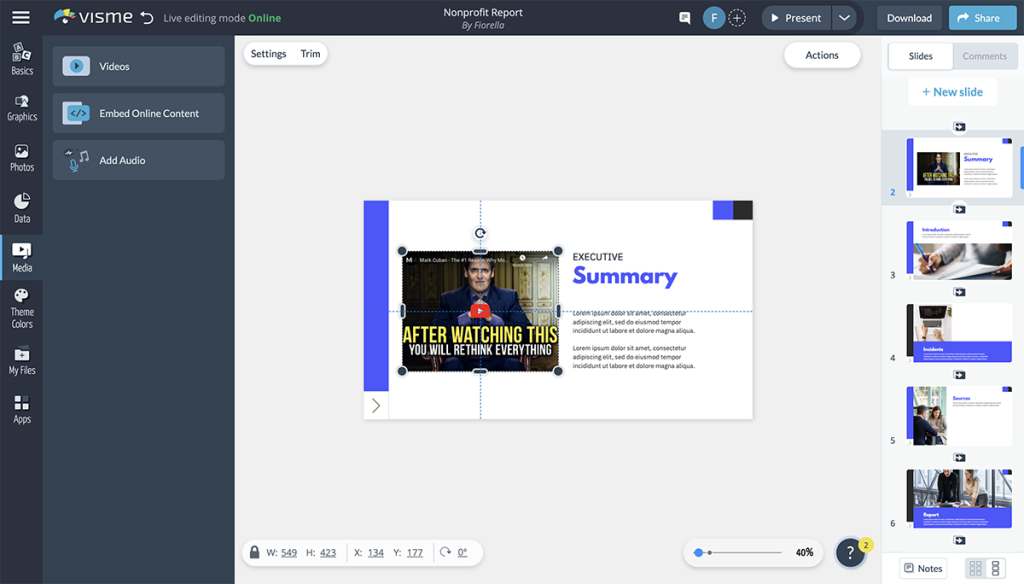Open the Present options chevron
This screenshot has width=1024, height=584.
point(845,17)
